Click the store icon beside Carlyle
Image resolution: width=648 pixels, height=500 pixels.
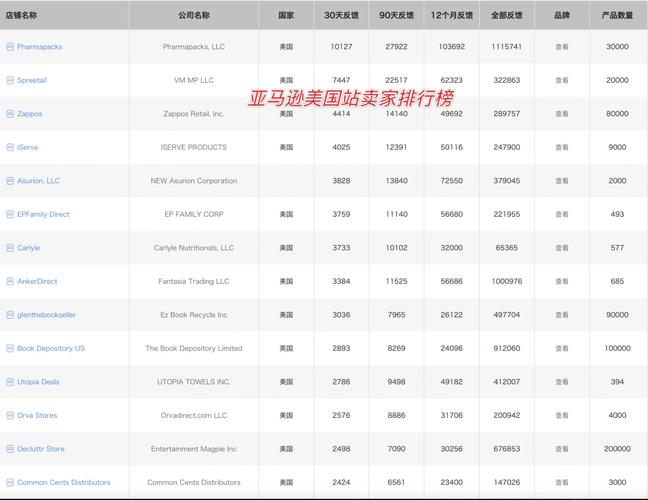pos(10,248)
